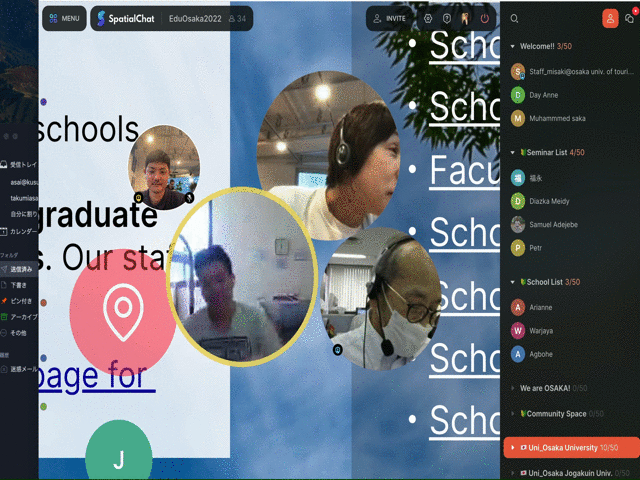Select the We are OSAKA! room

click(545, 387)
